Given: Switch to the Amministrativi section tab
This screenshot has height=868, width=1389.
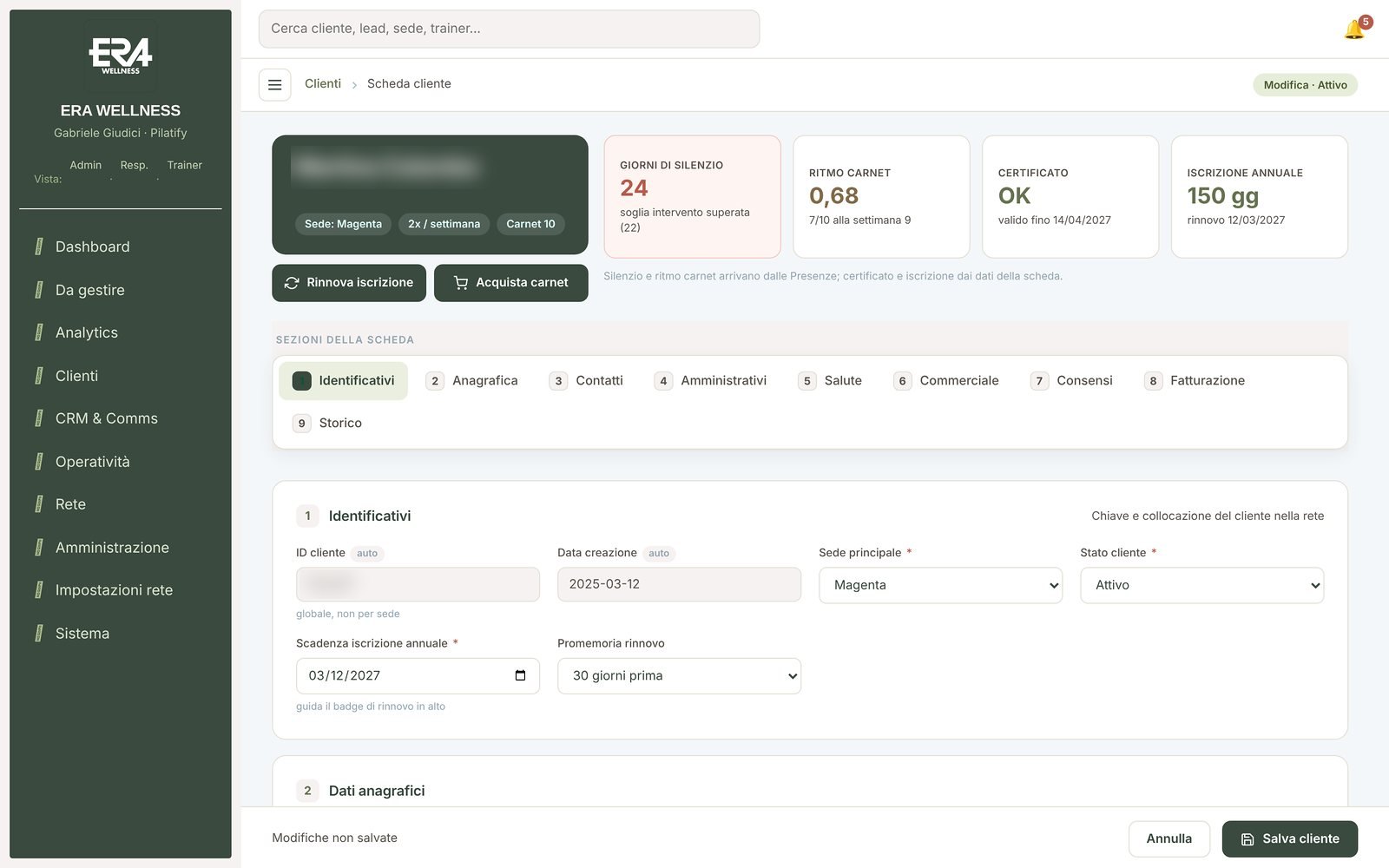Looking at the screenshot, I should (x=711, y=380).
